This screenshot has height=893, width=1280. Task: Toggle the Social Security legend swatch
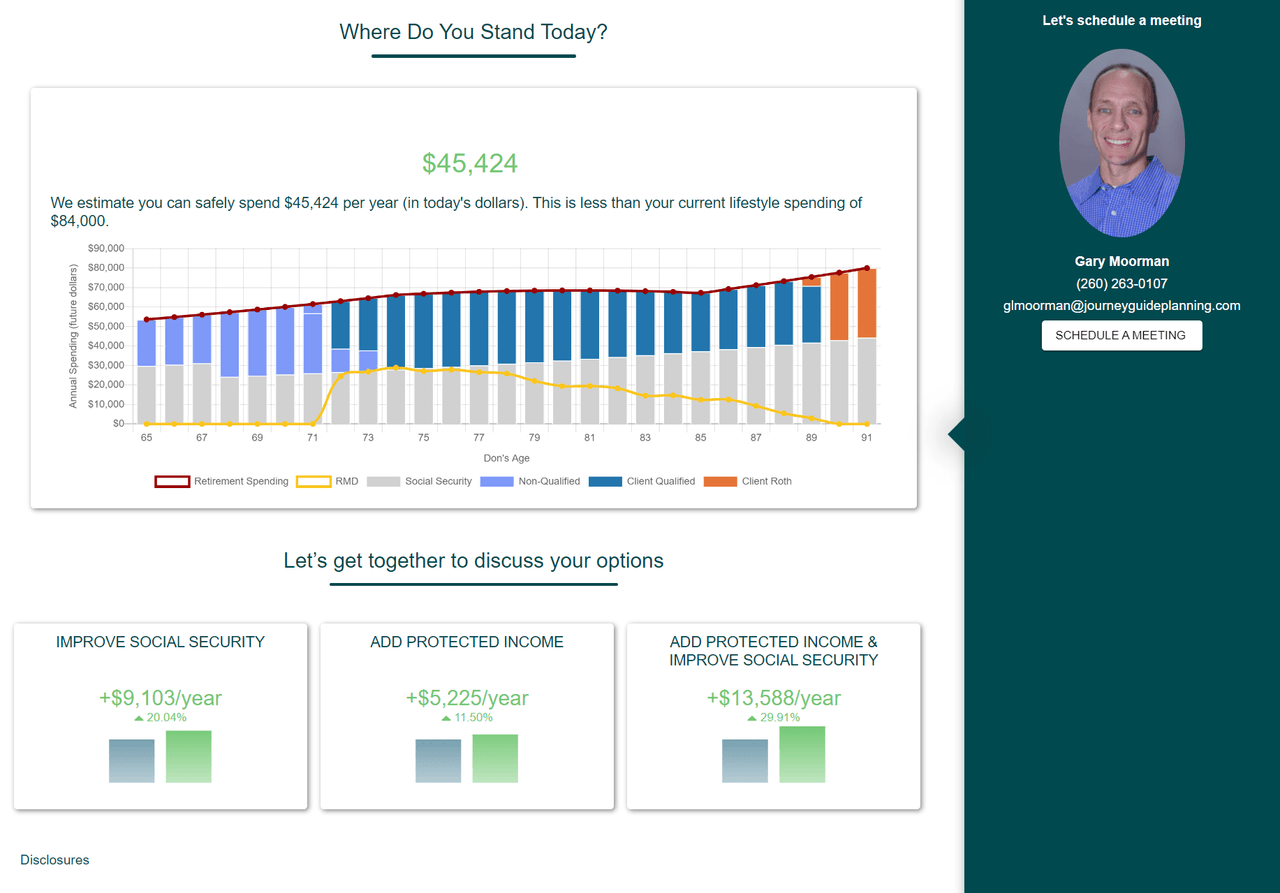384,481
